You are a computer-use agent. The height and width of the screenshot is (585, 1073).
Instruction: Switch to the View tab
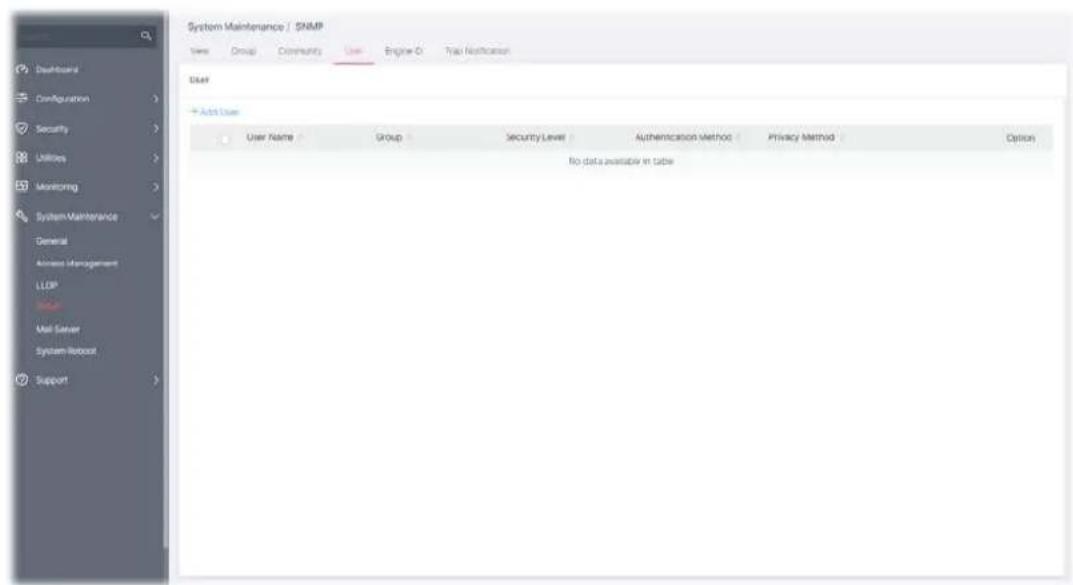[x=199, y=51]
